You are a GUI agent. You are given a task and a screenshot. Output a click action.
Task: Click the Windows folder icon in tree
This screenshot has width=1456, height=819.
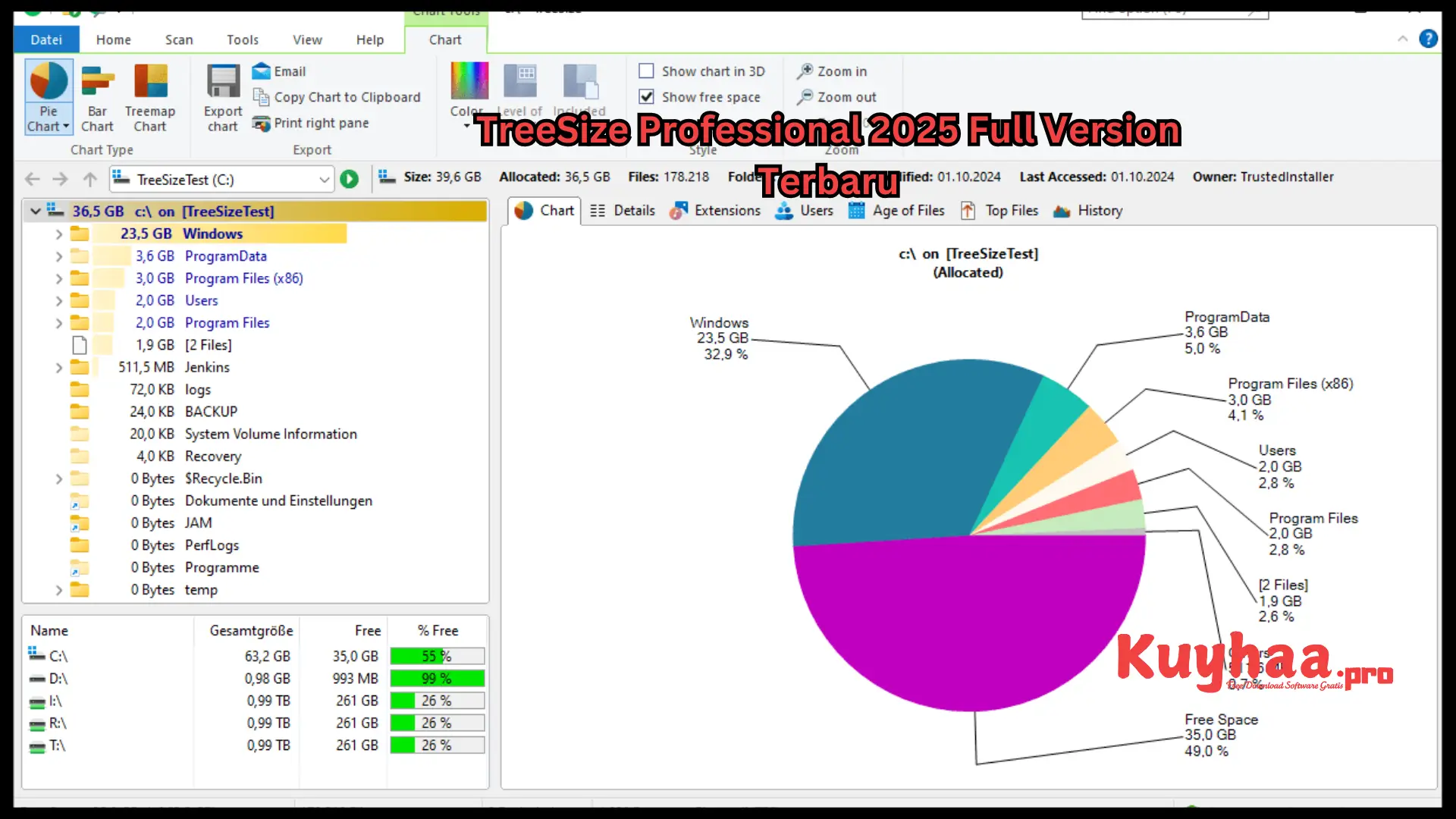click(80, 234)
